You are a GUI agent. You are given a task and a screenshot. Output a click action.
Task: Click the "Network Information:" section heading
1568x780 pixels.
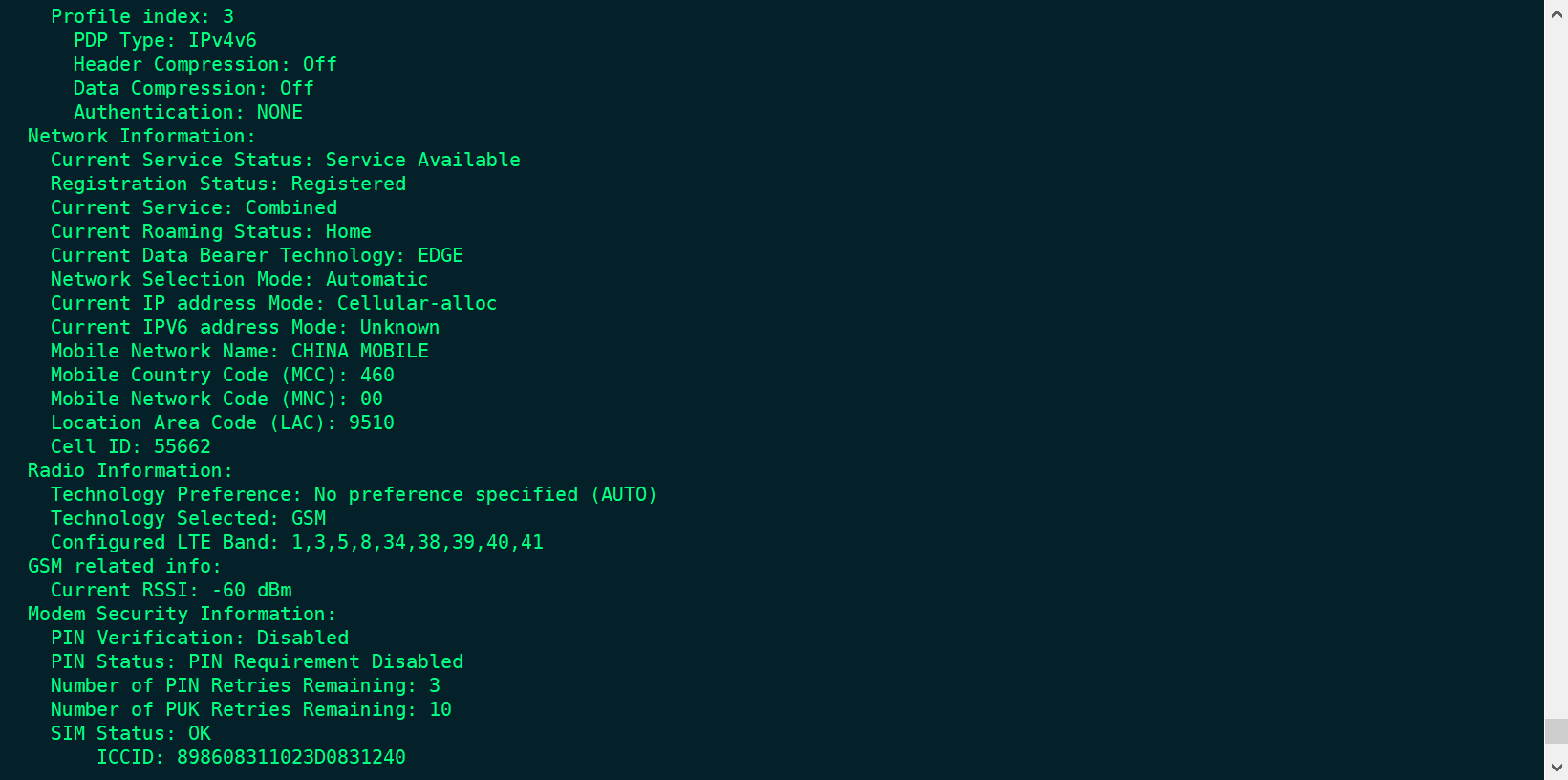(x=141, y=136)
